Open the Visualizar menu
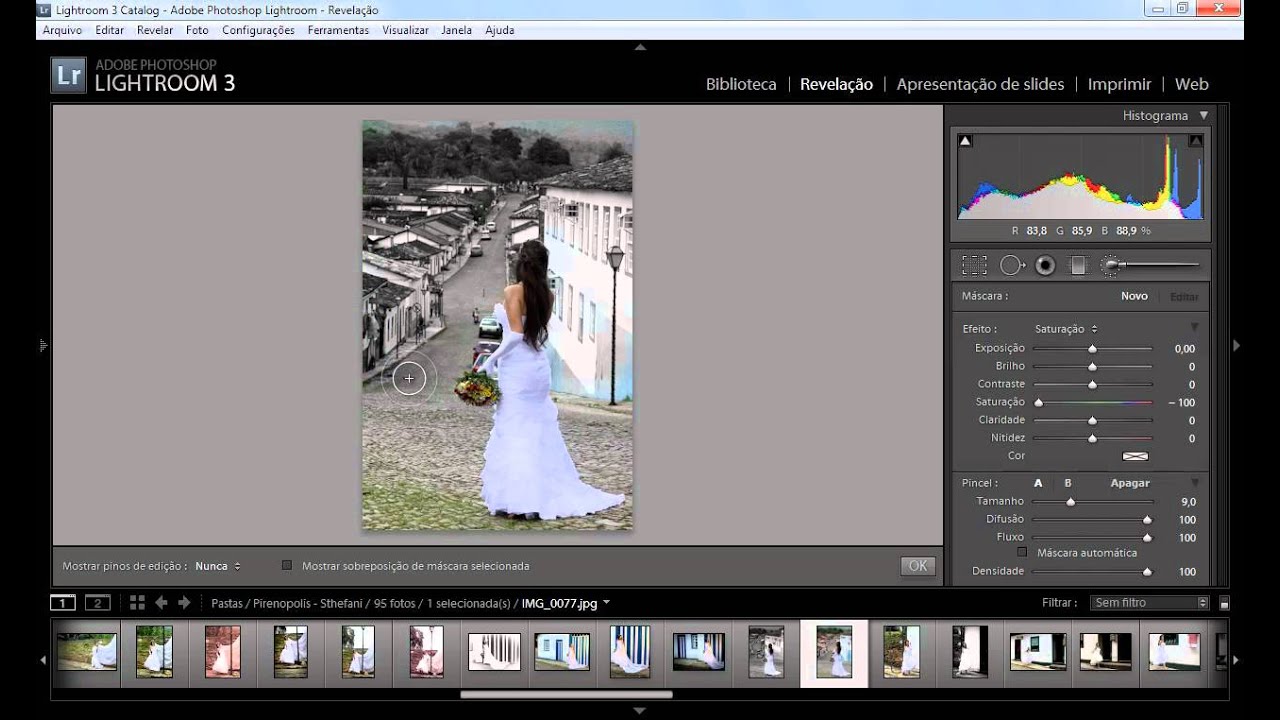Image resolution: width=1280 pixels, height=720 pixels. tap(405, 30)
